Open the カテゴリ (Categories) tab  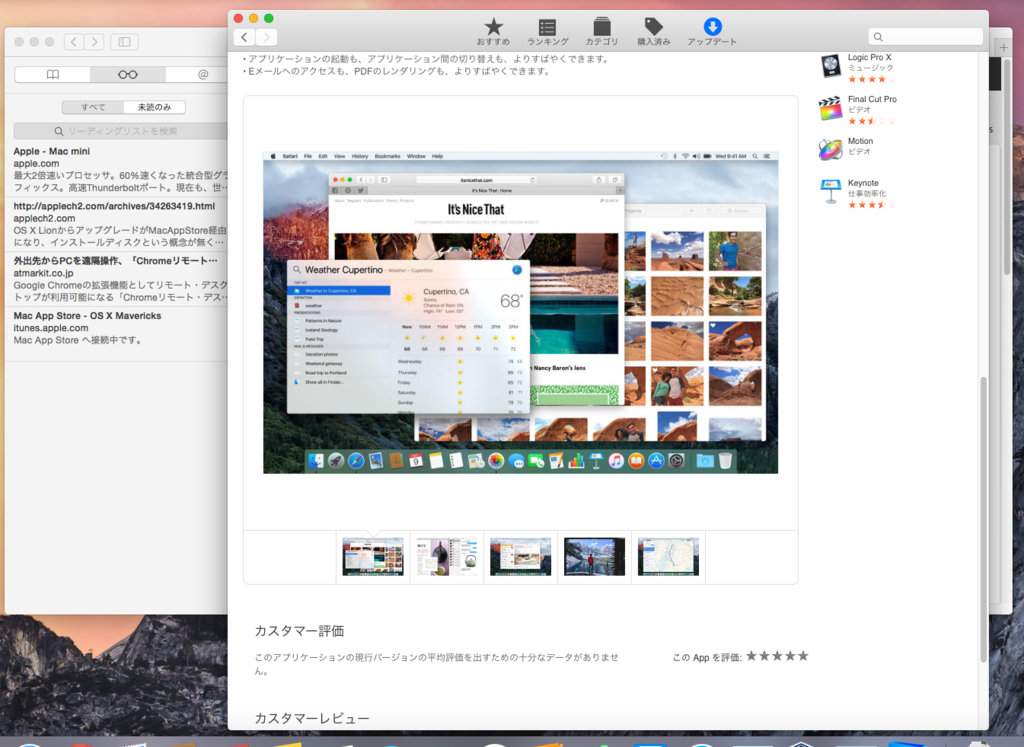601,31
